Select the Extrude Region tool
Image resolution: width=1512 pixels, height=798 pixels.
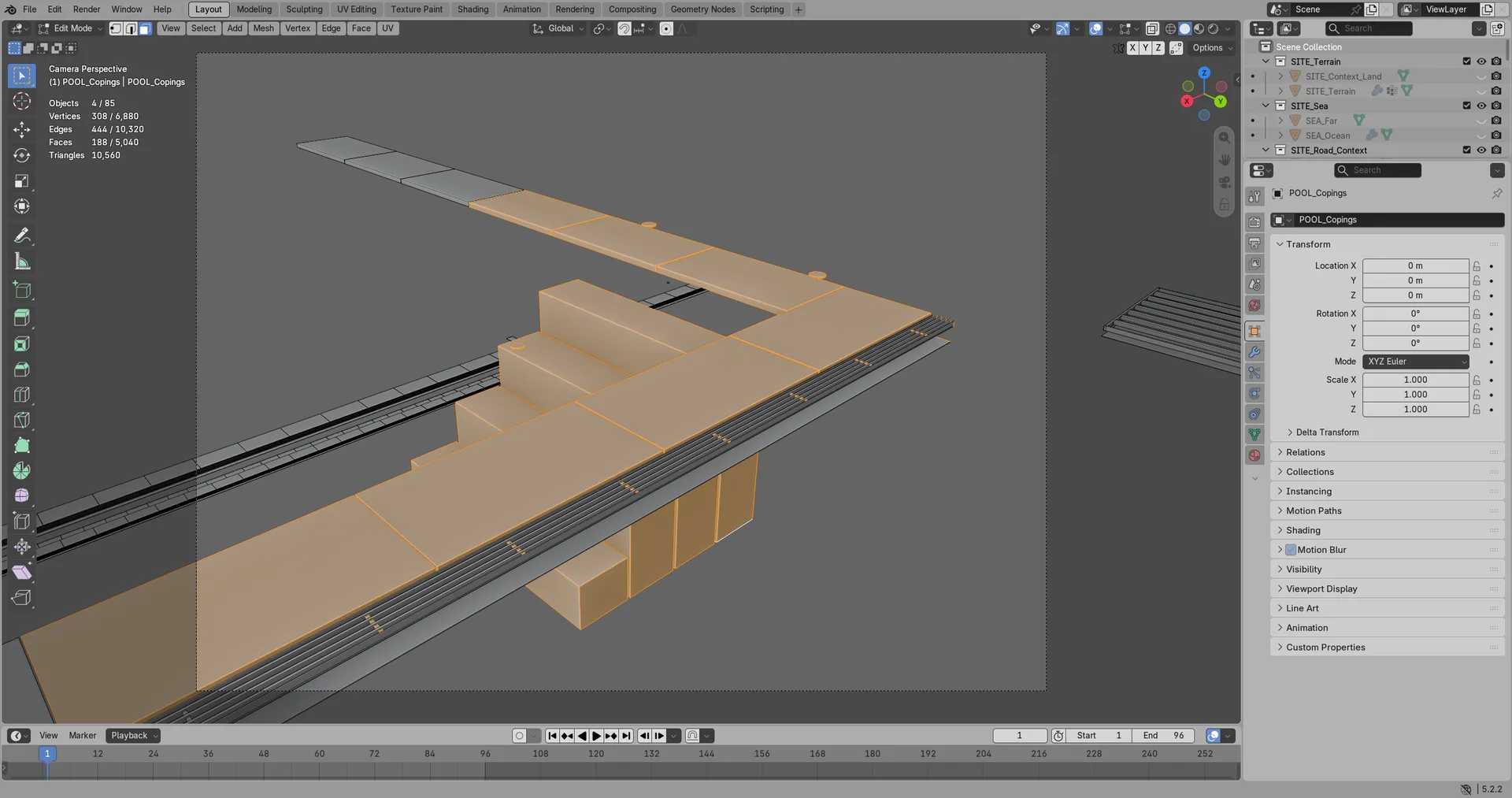coord(22,317)
